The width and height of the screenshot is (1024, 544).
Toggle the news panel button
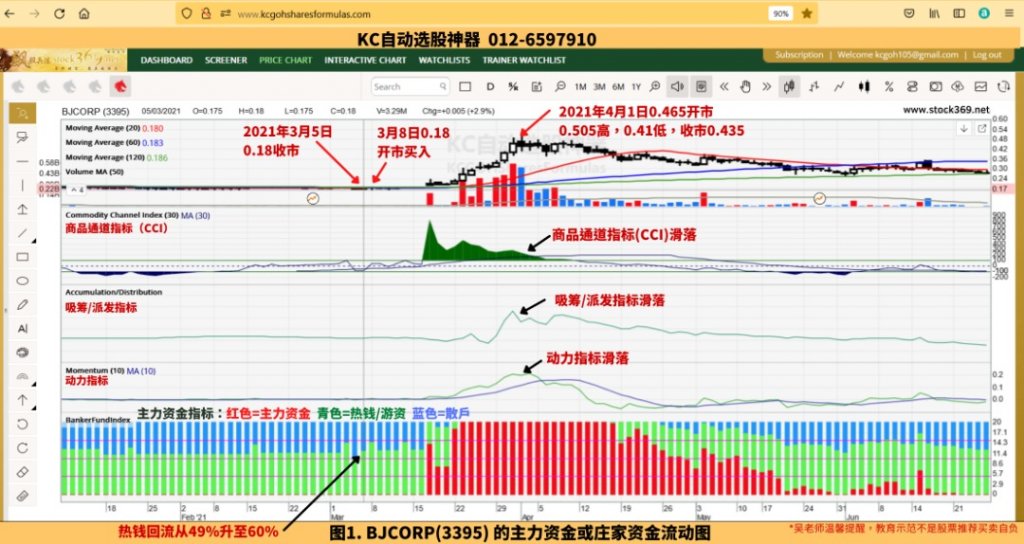[x=701, y=86]
